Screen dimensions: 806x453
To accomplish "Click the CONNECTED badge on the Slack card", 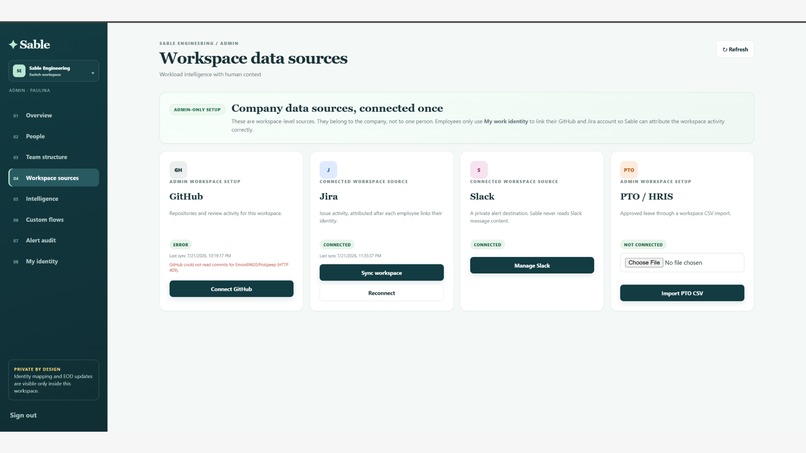I will tap(487, 245).
